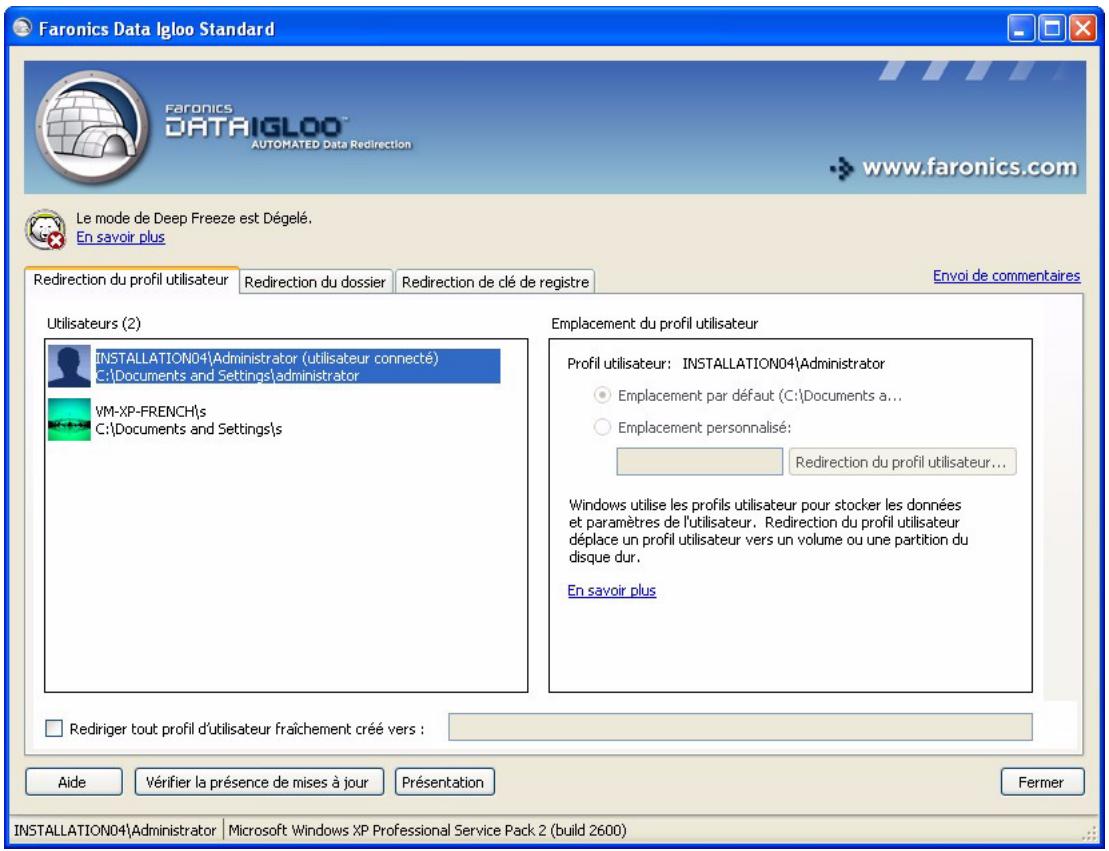
Task: Click 'Le mode de Deep Freeze est Dégelé.' text
Action: [194, 218]
